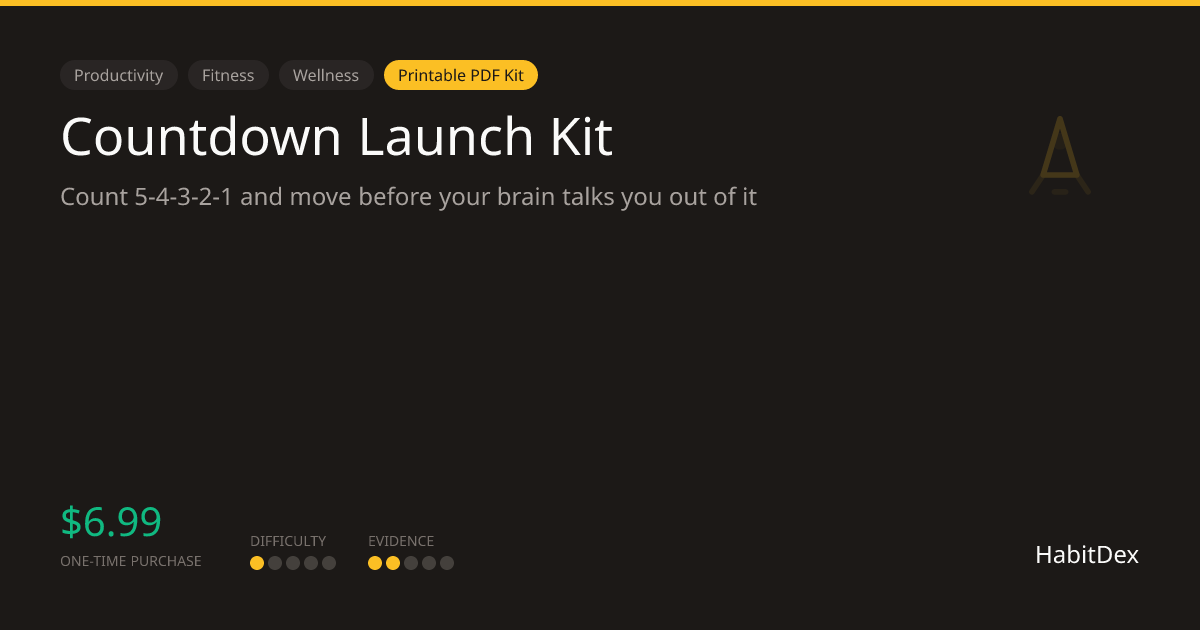Click the rocket launch icon
Image resolution: width=1200 pixels, height=630 pixels.
[x=1060, y=155]
